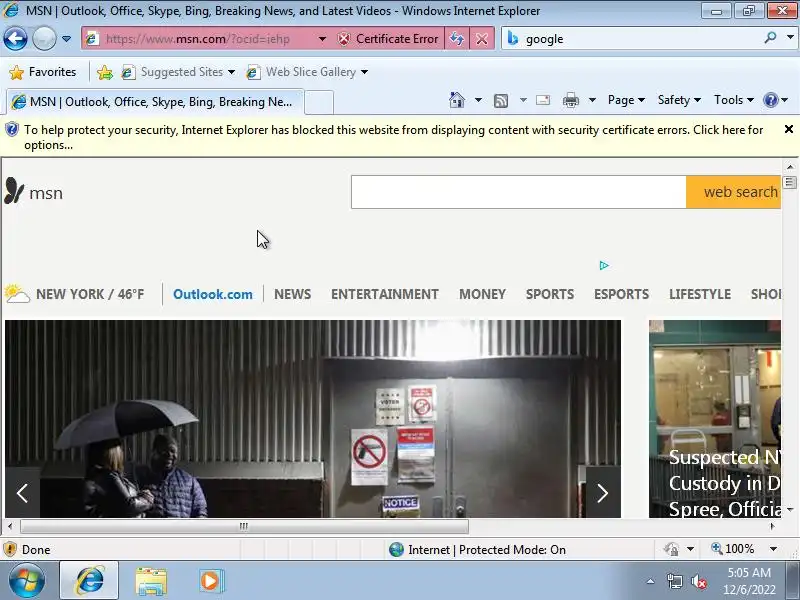Open Outlook.com link
The image size is (800, 600).
tap(213, 294)
